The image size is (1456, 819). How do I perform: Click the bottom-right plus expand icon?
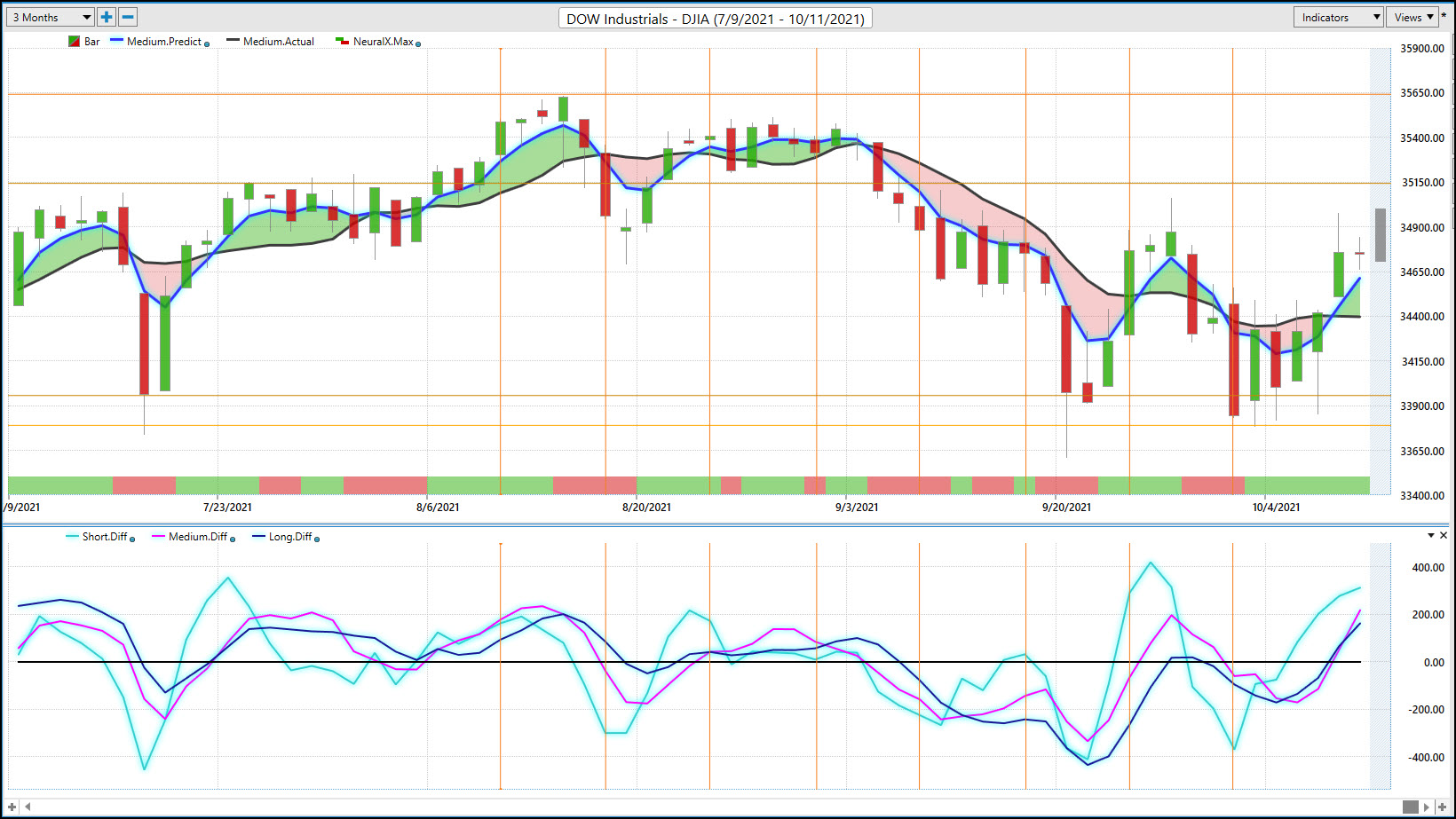(x=1443, y=807)
